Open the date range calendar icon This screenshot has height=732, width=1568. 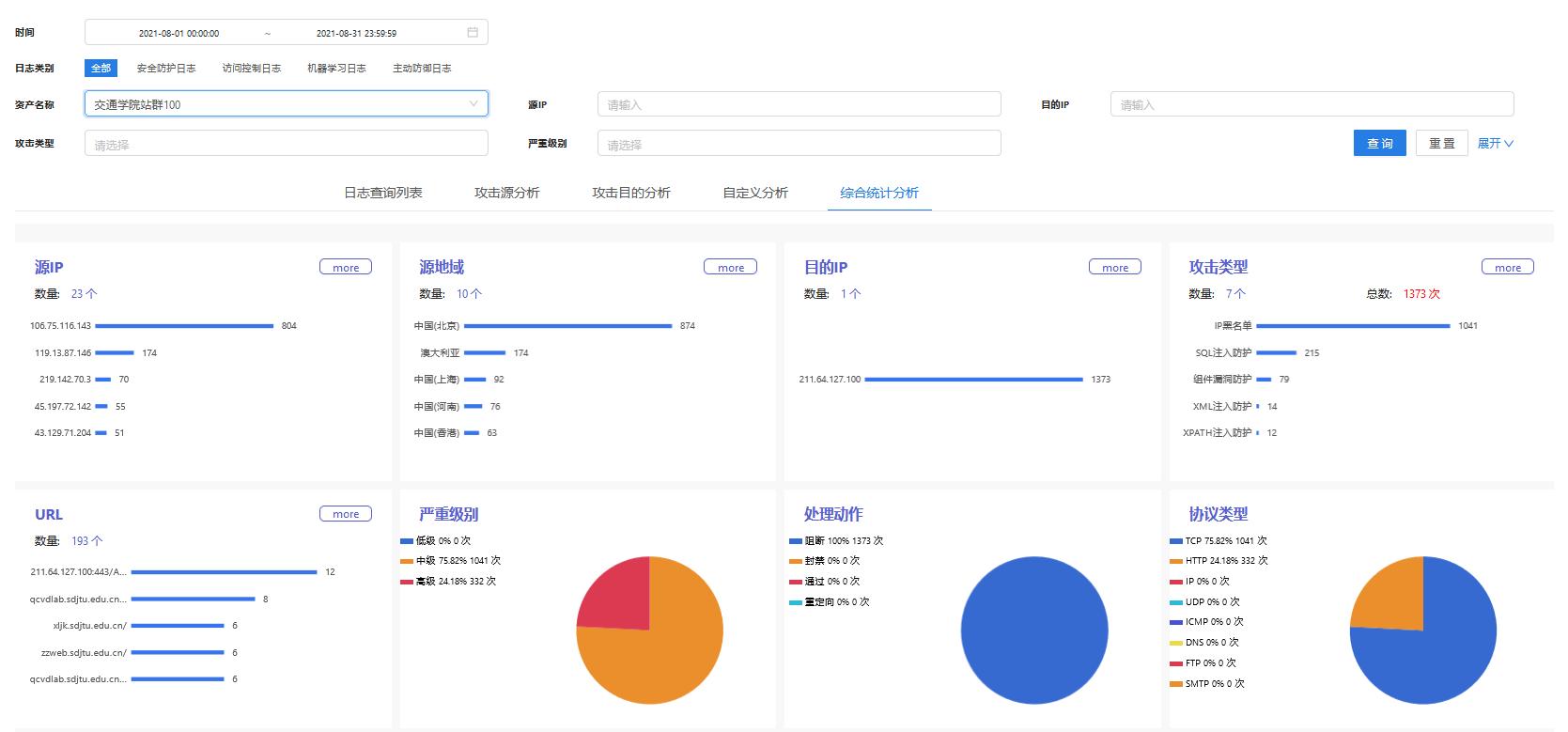(473, 32)
